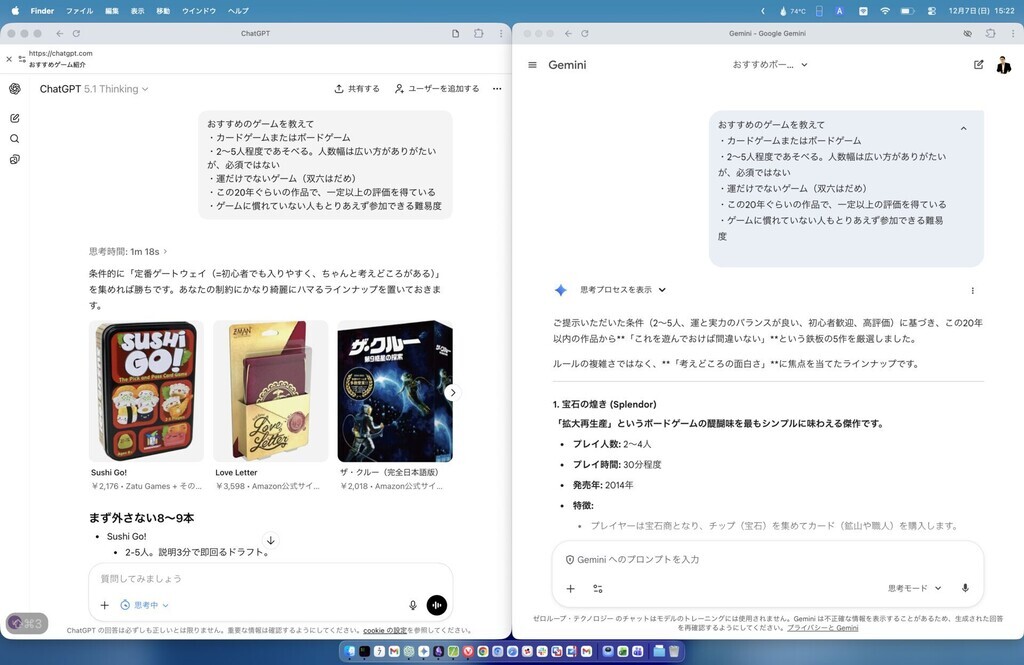
Task: Go back in the Gemini window
Action: coord(568,33)
